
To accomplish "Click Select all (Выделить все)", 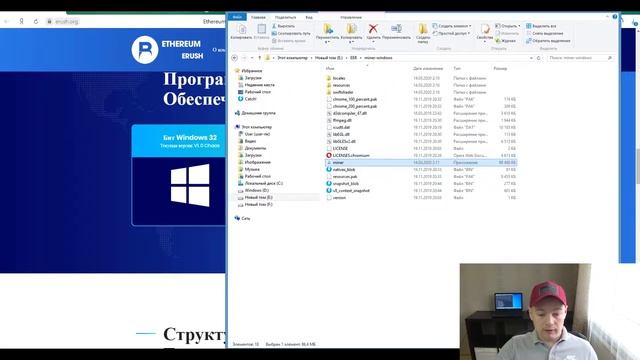I will point(541,26).
